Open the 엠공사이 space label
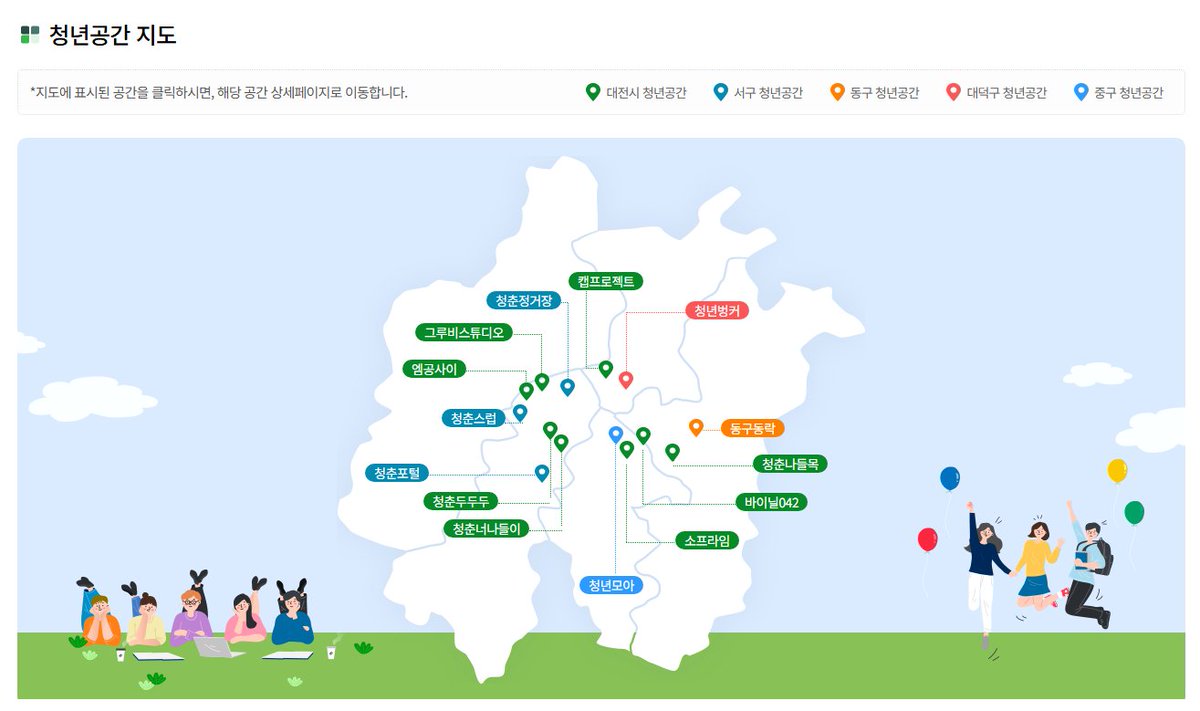This screenshot has height=711, width=1200. (434, 369)
